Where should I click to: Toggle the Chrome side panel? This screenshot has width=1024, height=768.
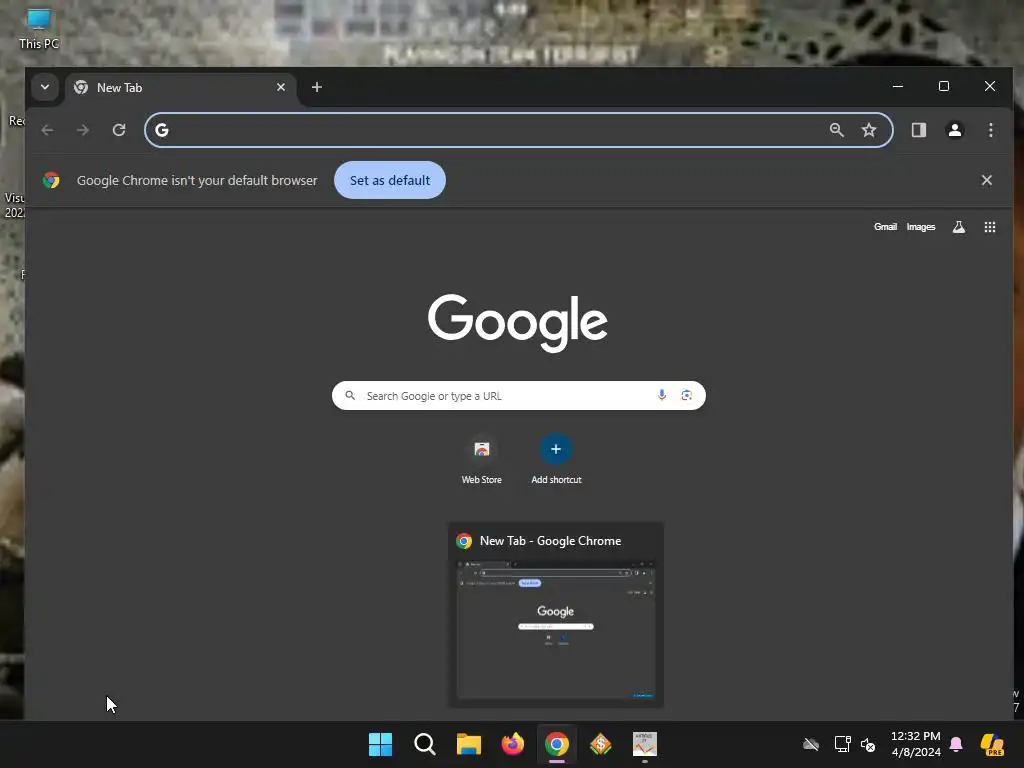coord(919,130)
